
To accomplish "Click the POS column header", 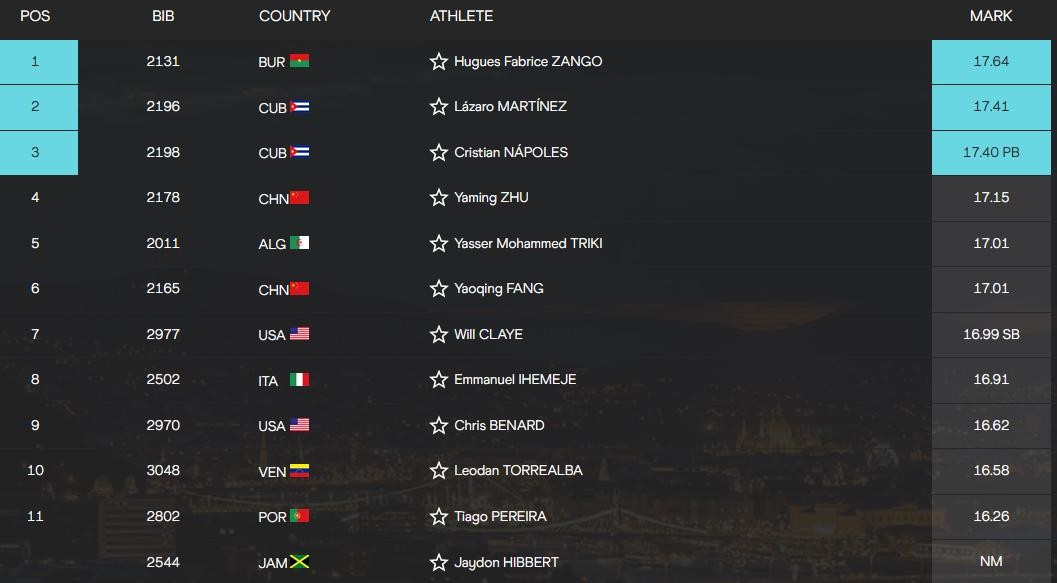I will click(35, 16).
